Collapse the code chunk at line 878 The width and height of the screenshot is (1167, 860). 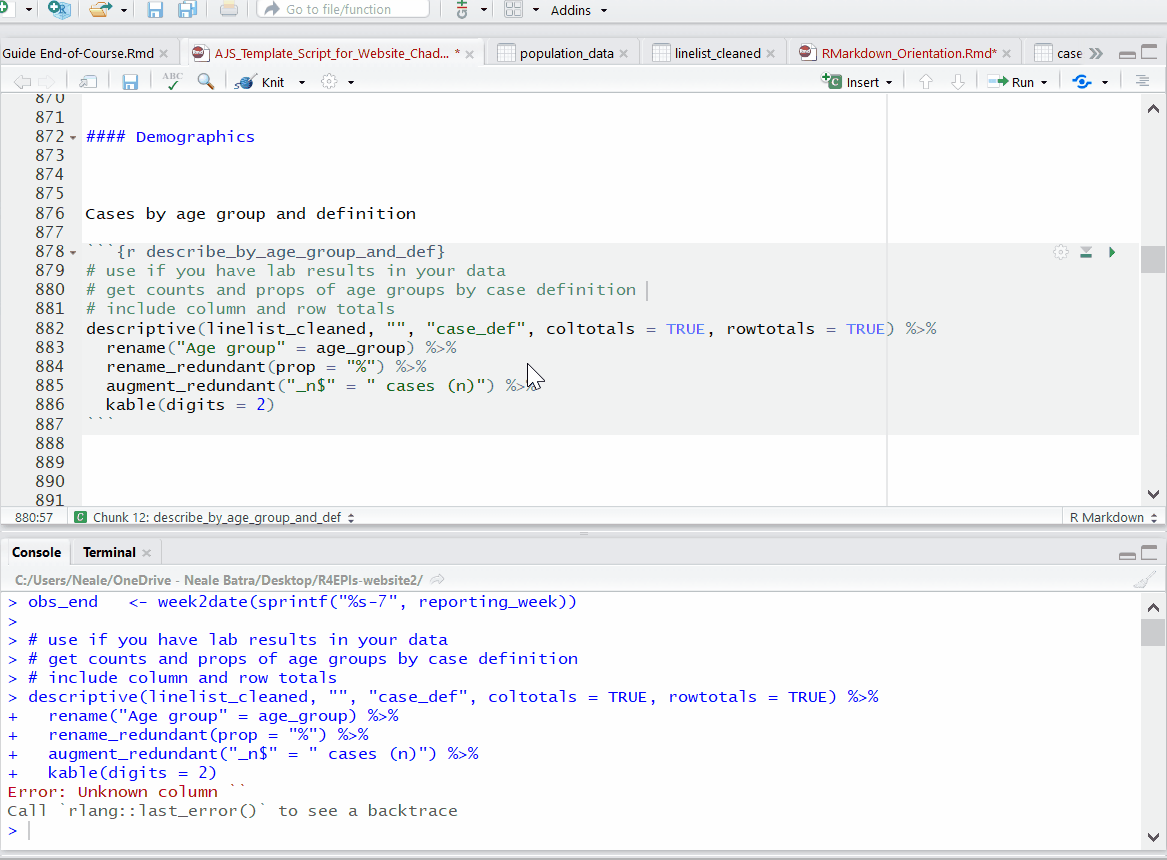click(x=73, y=253)
